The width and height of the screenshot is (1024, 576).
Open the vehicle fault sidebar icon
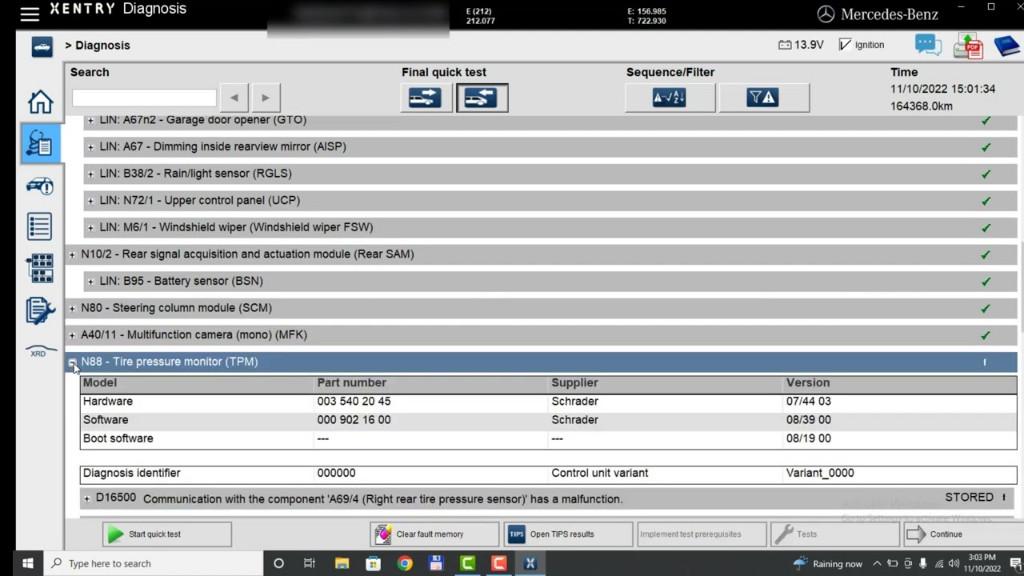point(40,186)
